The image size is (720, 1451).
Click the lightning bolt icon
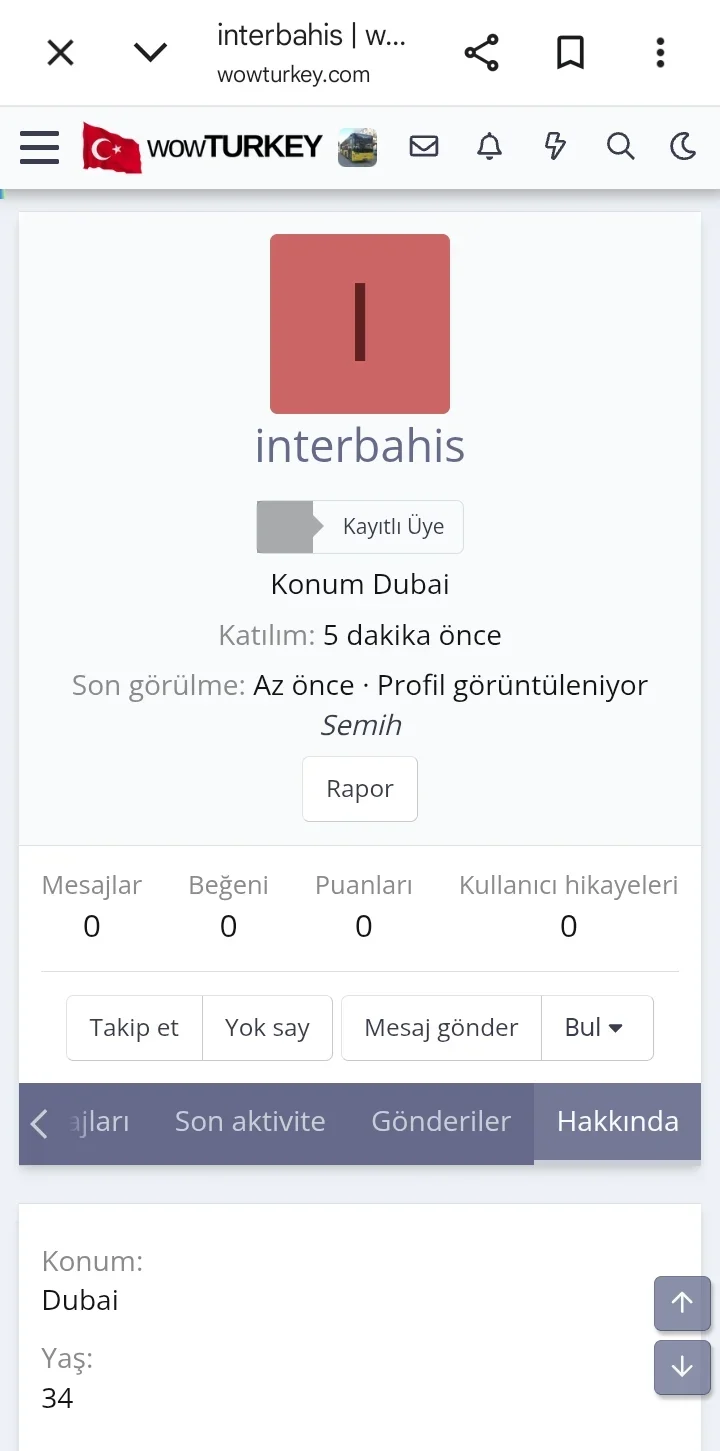[x=554, y=147]
